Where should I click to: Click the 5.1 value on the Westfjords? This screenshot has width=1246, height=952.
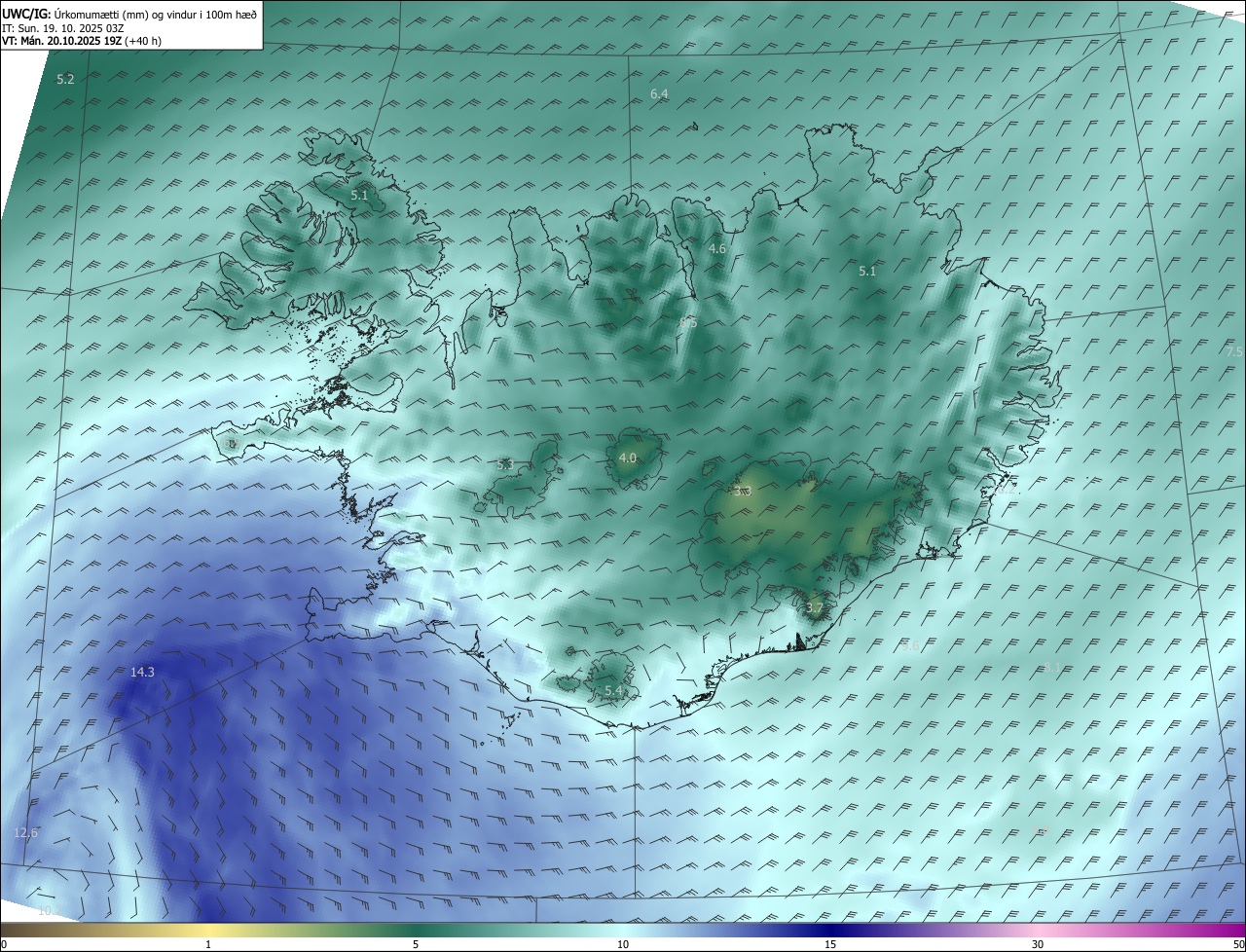(359, 196)
